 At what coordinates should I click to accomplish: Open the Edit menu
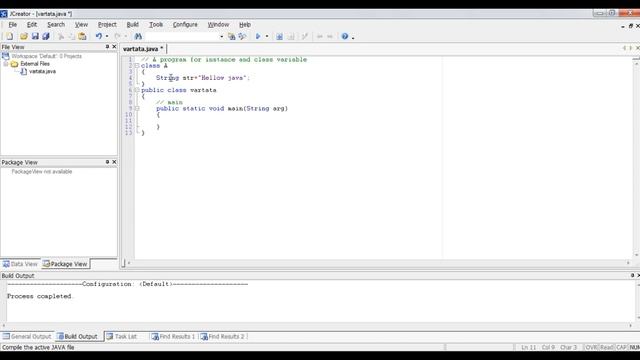[32, 24]
